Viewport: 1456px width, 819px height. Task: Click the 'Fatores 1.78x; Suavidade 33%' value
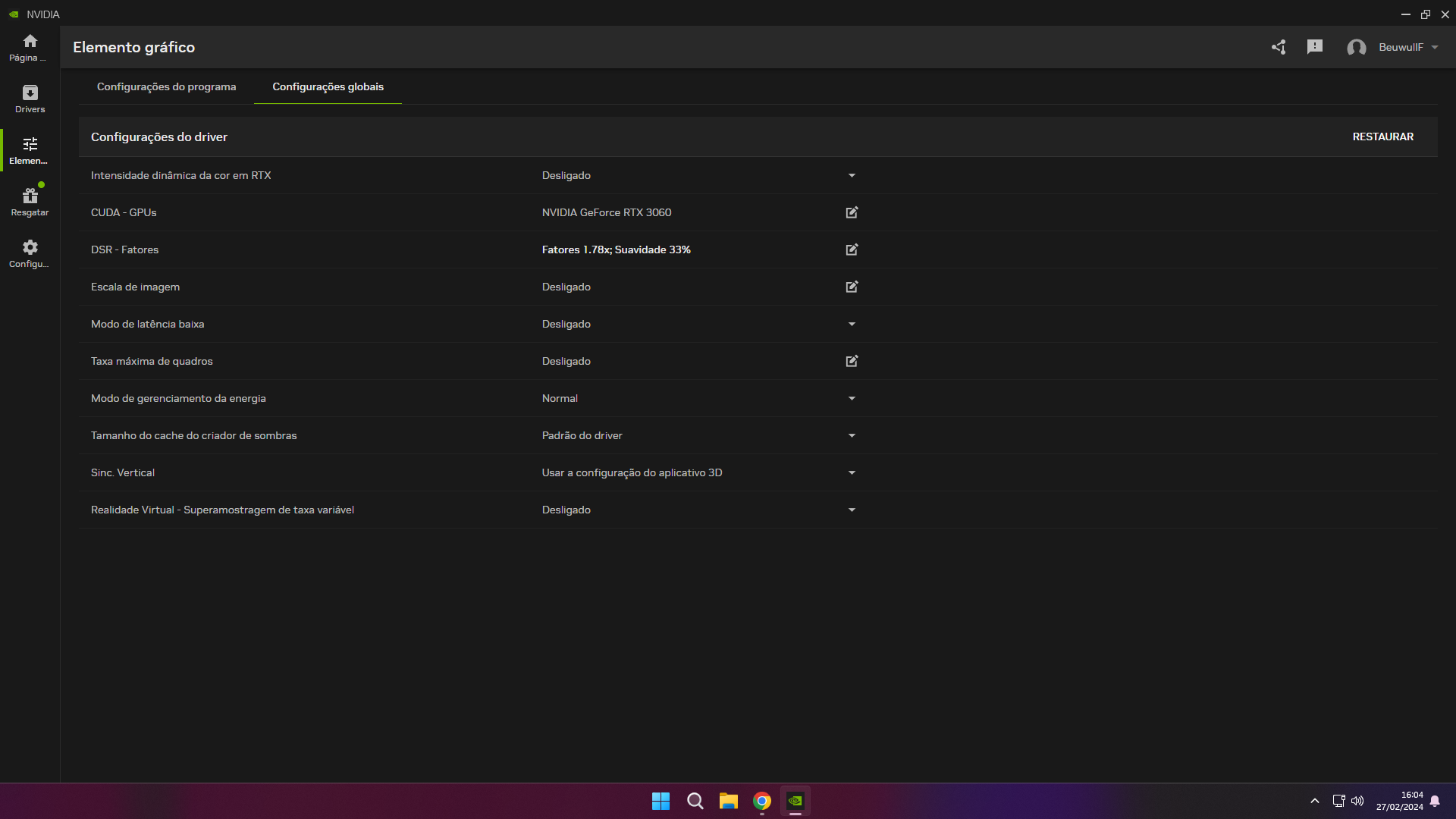(616, 249)
